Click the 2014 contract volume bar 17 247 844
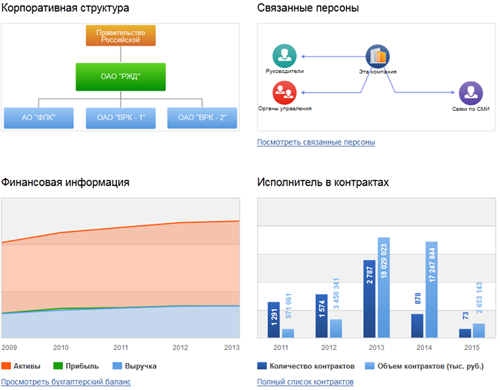The width and height of the screenshot is (500, 390). [432, 289]
